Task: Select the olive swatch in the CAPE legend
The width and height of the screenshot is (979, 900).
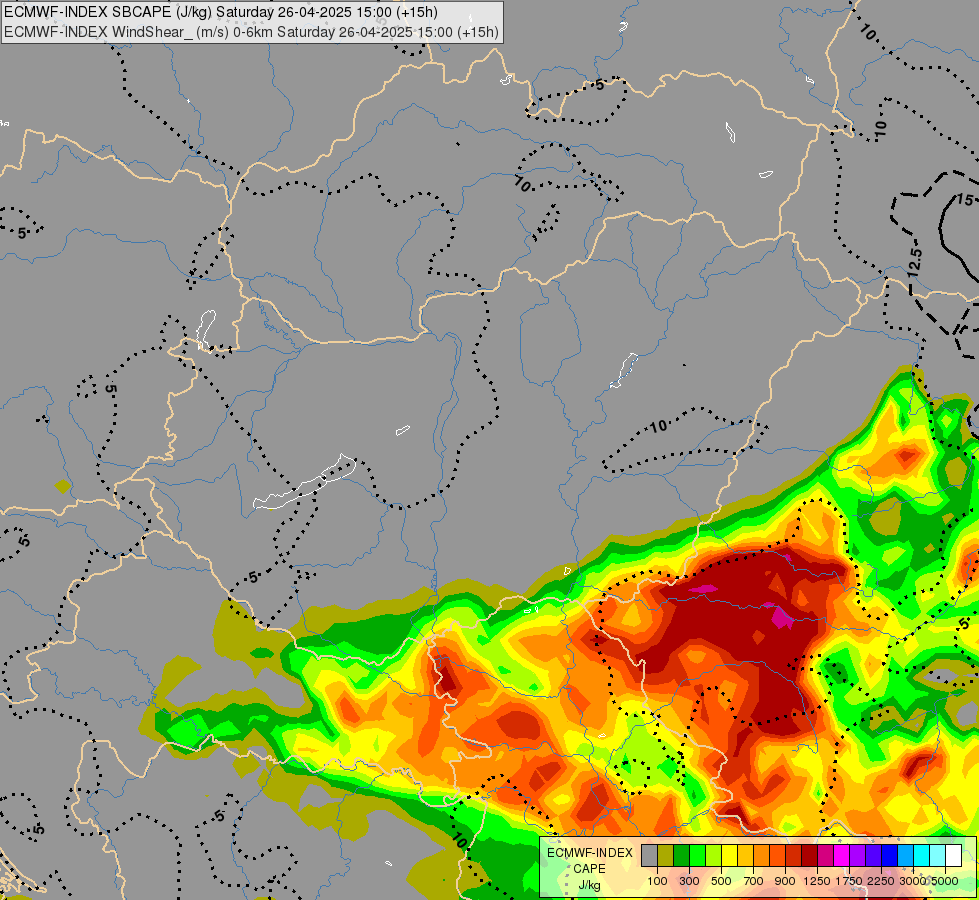Action: 665,856
